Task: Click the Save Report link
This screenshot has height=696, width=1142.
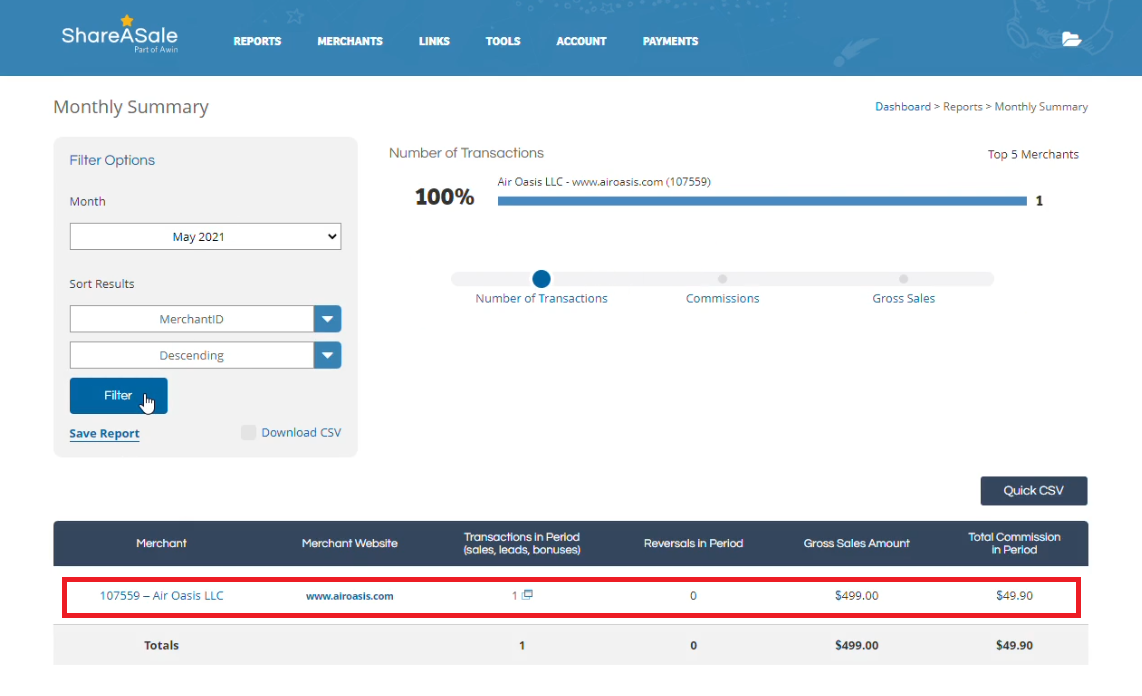Action: (x=104, y=433)
